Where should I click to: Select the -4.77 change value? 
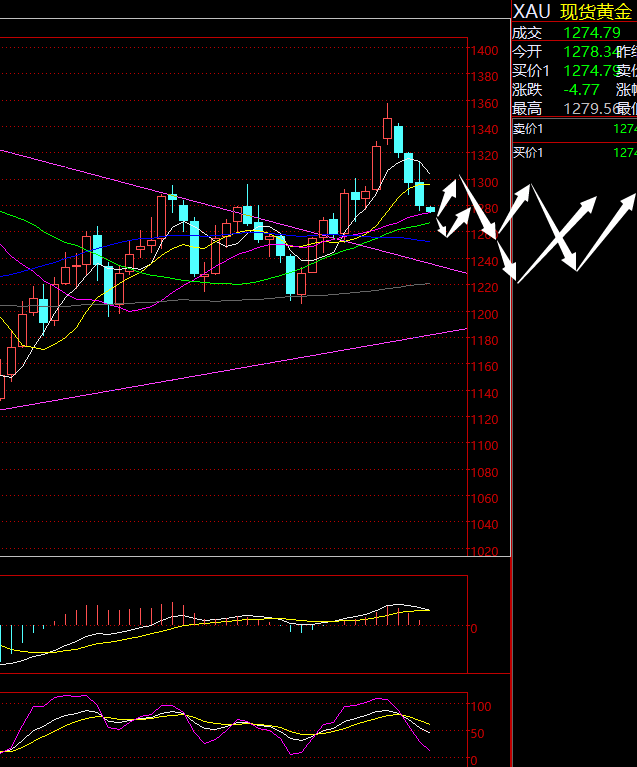(581, 90)
